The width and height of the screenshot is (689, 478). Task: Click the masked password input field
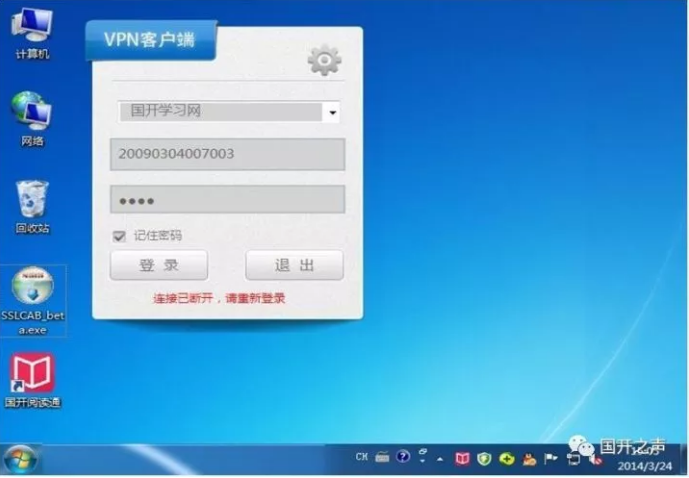[x=227, y=199]
